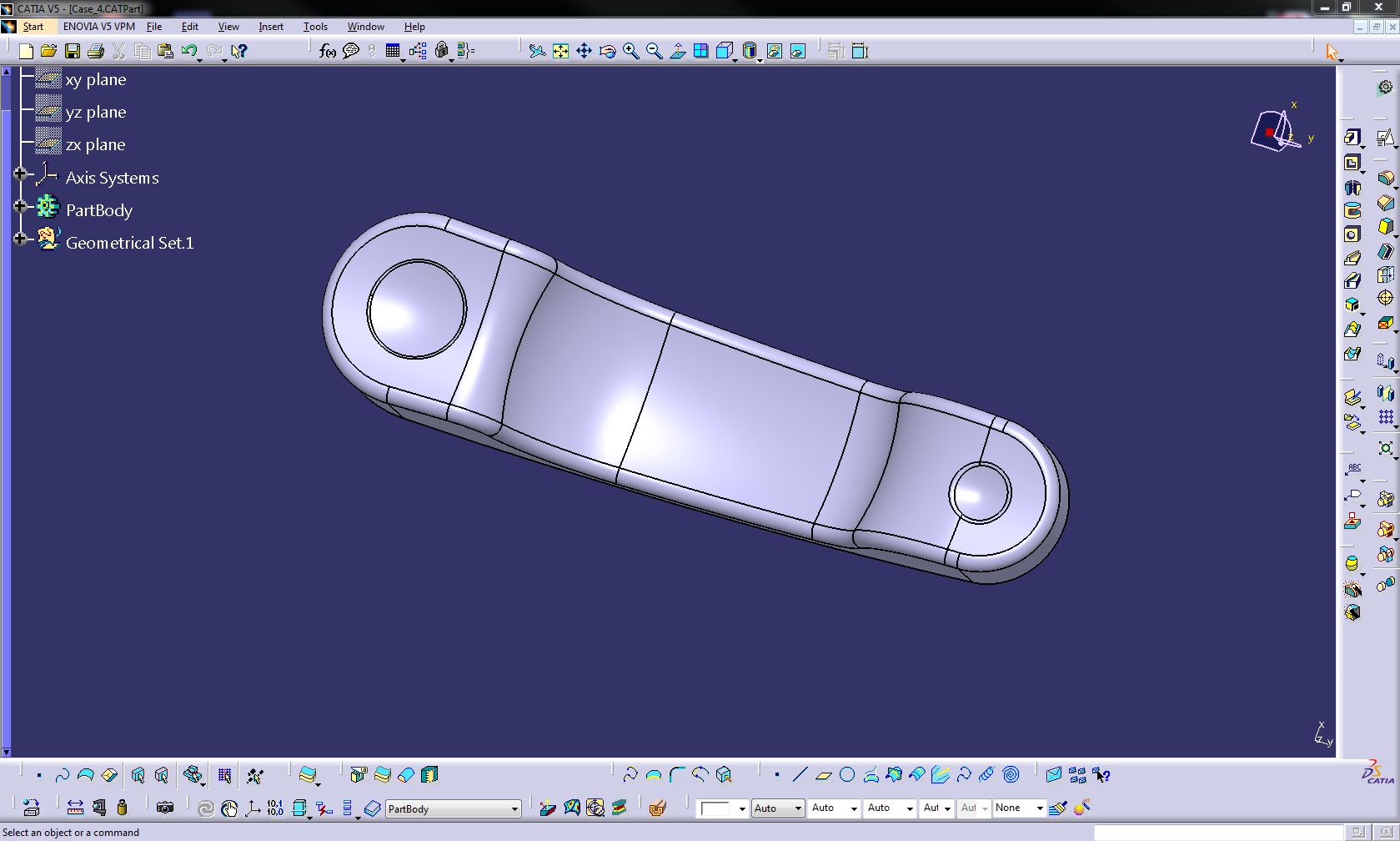Paste from clipboard icon

(165, 51)
